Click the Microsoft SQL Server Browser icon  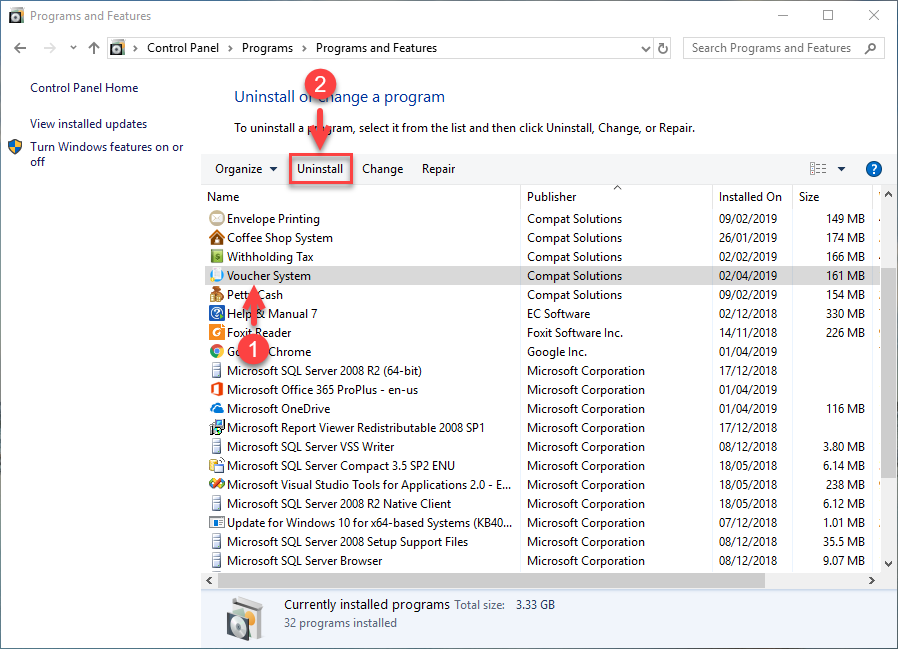pos(216,560)
